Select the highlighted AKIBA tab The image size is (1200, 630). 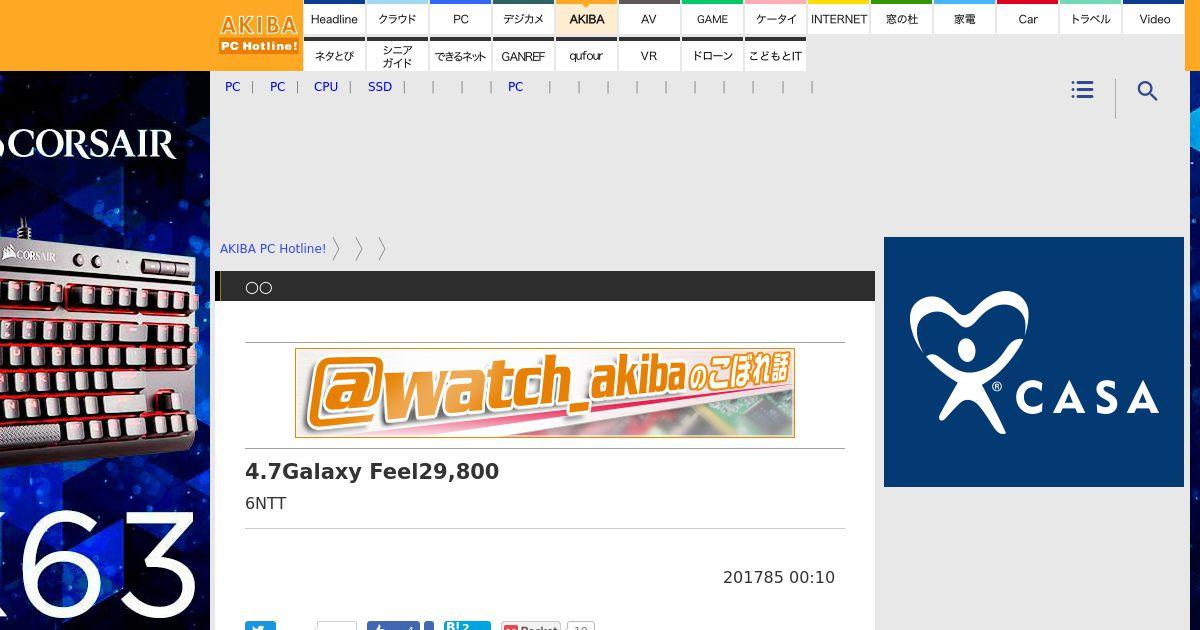click(x=586, y=18)
